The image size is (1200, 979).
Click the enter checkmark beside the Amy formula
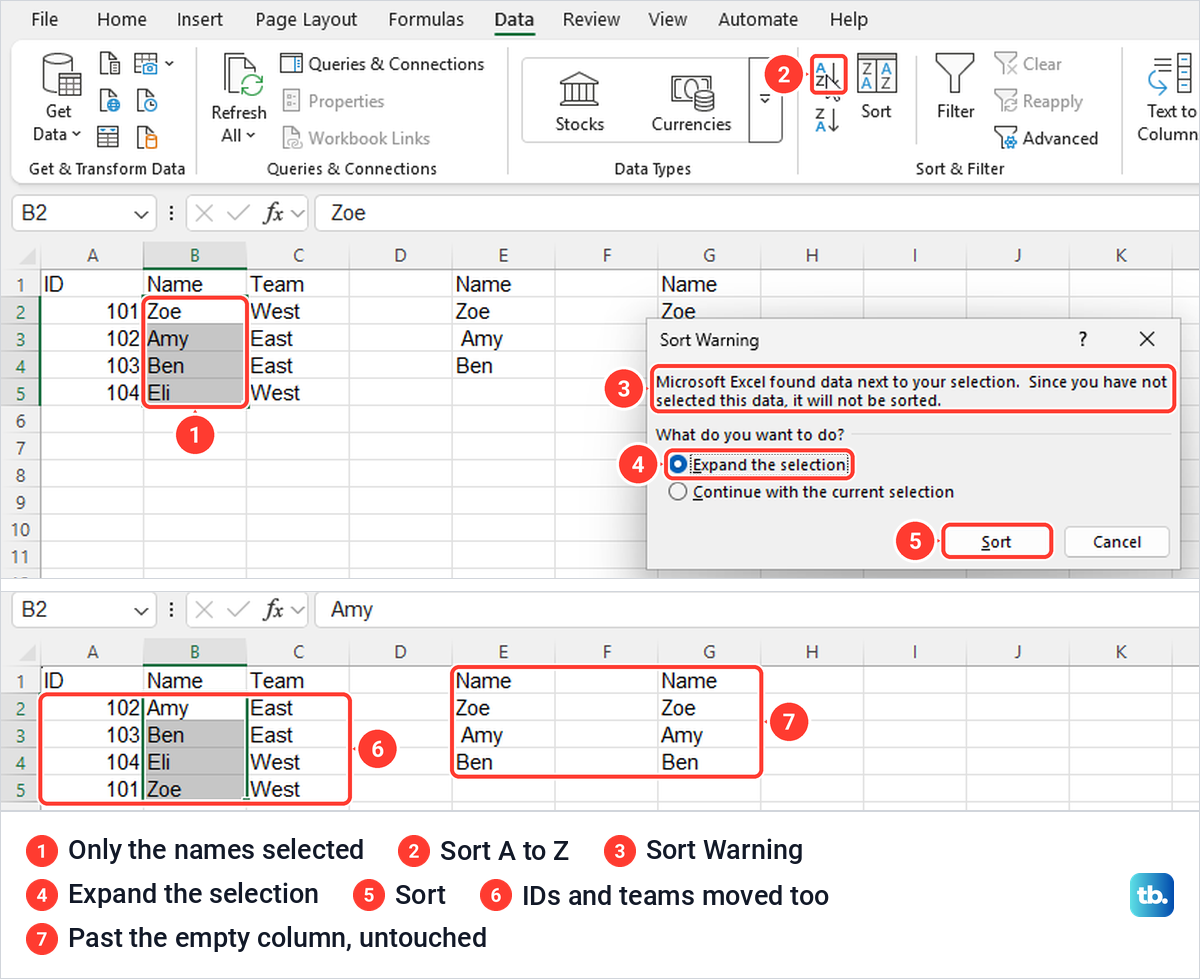point(238,610)
